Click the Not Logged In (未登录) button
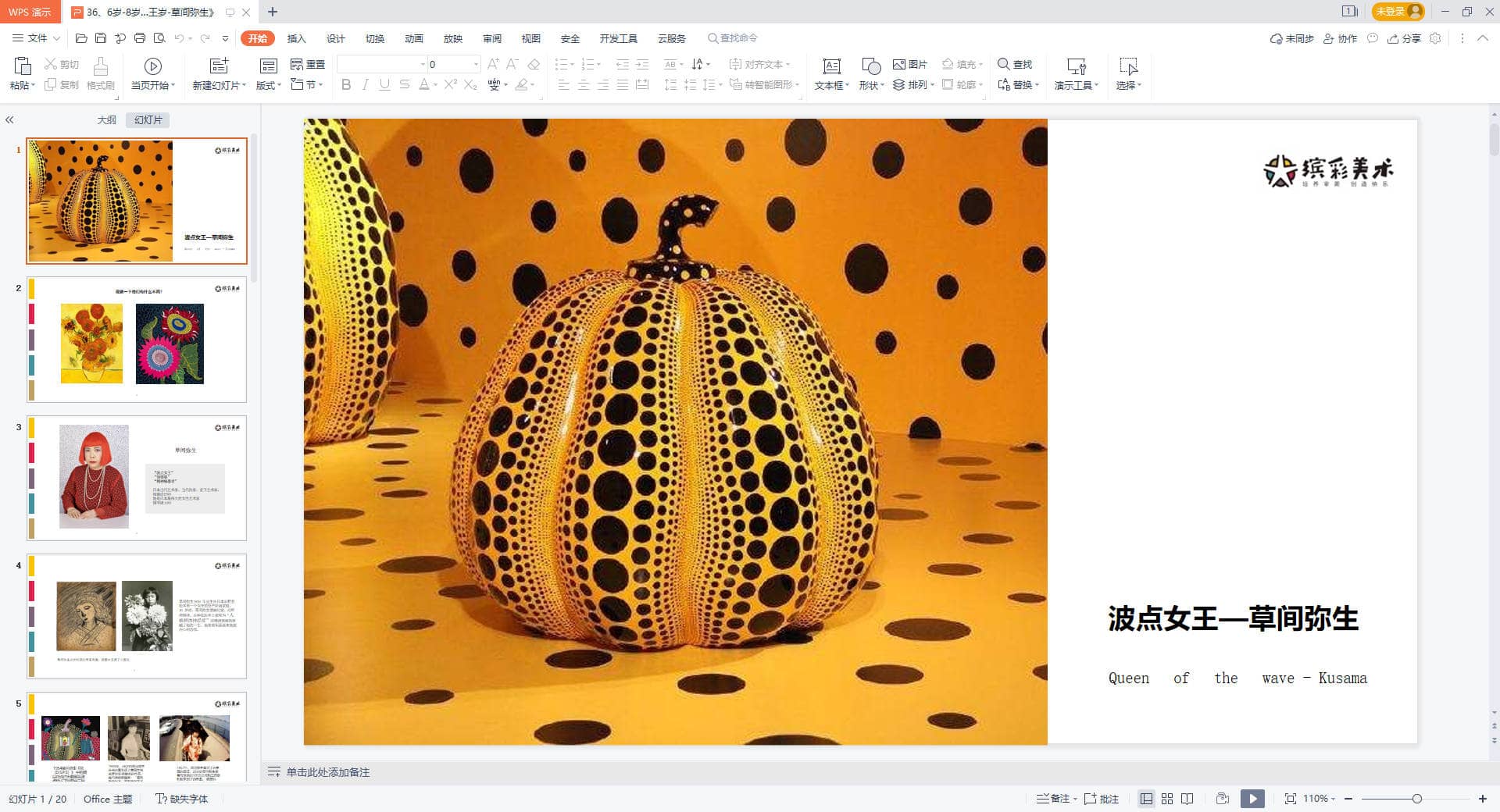1500x812 pixels. (1398, 12)
